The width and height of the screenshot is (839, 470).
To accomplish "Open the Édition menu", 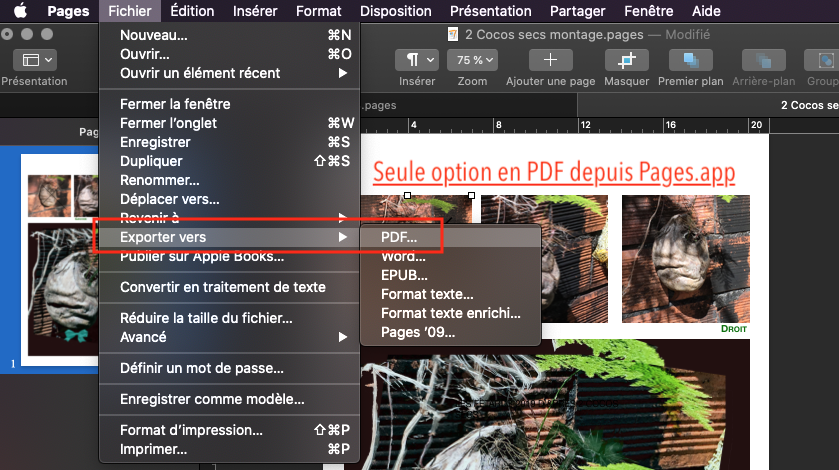I will (x=192, y=11).
